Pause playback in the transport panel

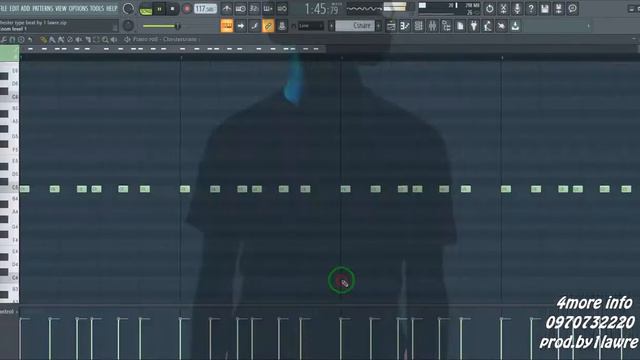pyautogui.click(x=160, y=9)
